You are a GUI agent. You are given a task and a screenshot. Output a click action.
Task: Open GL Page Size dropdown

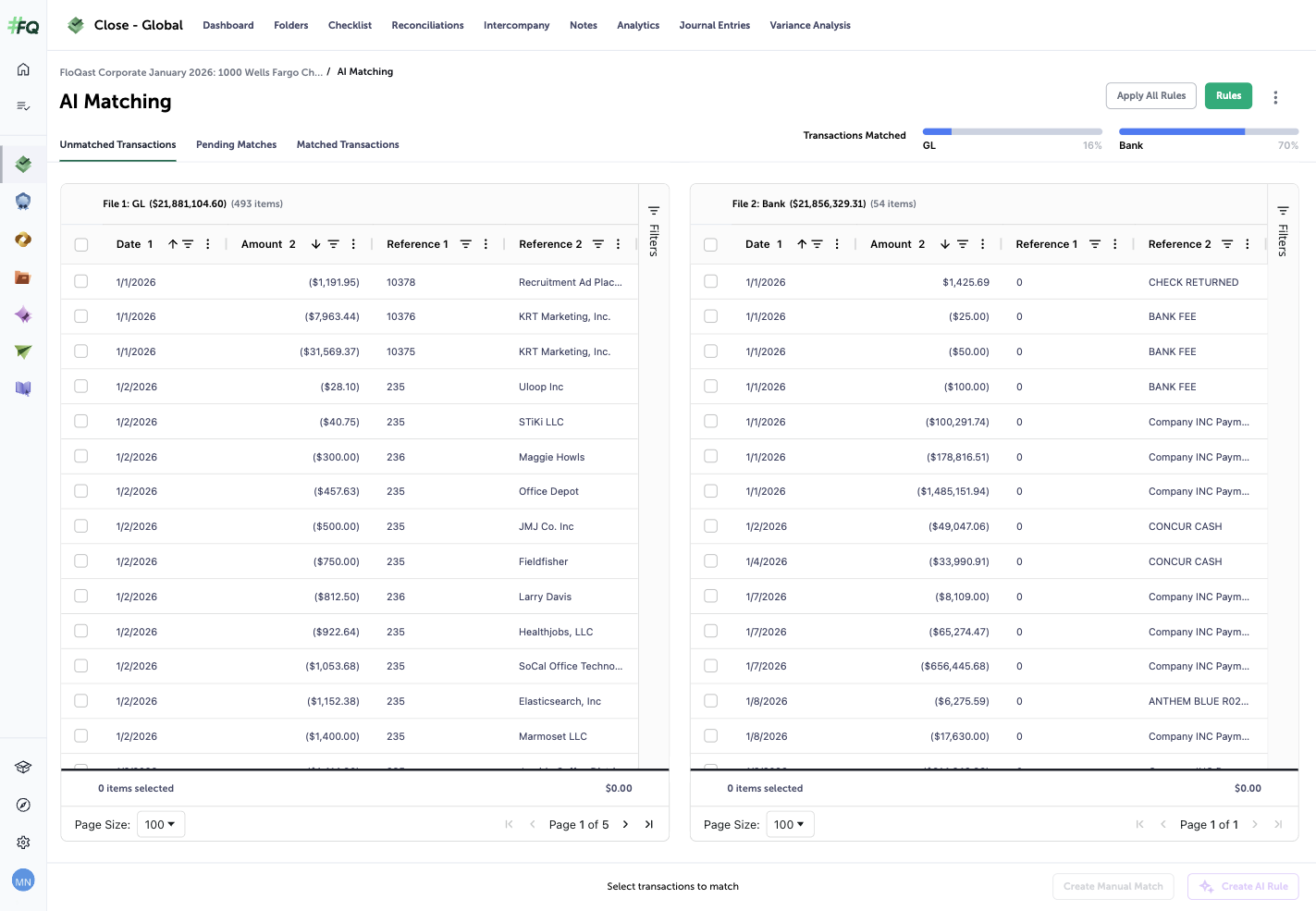[161, 824]
